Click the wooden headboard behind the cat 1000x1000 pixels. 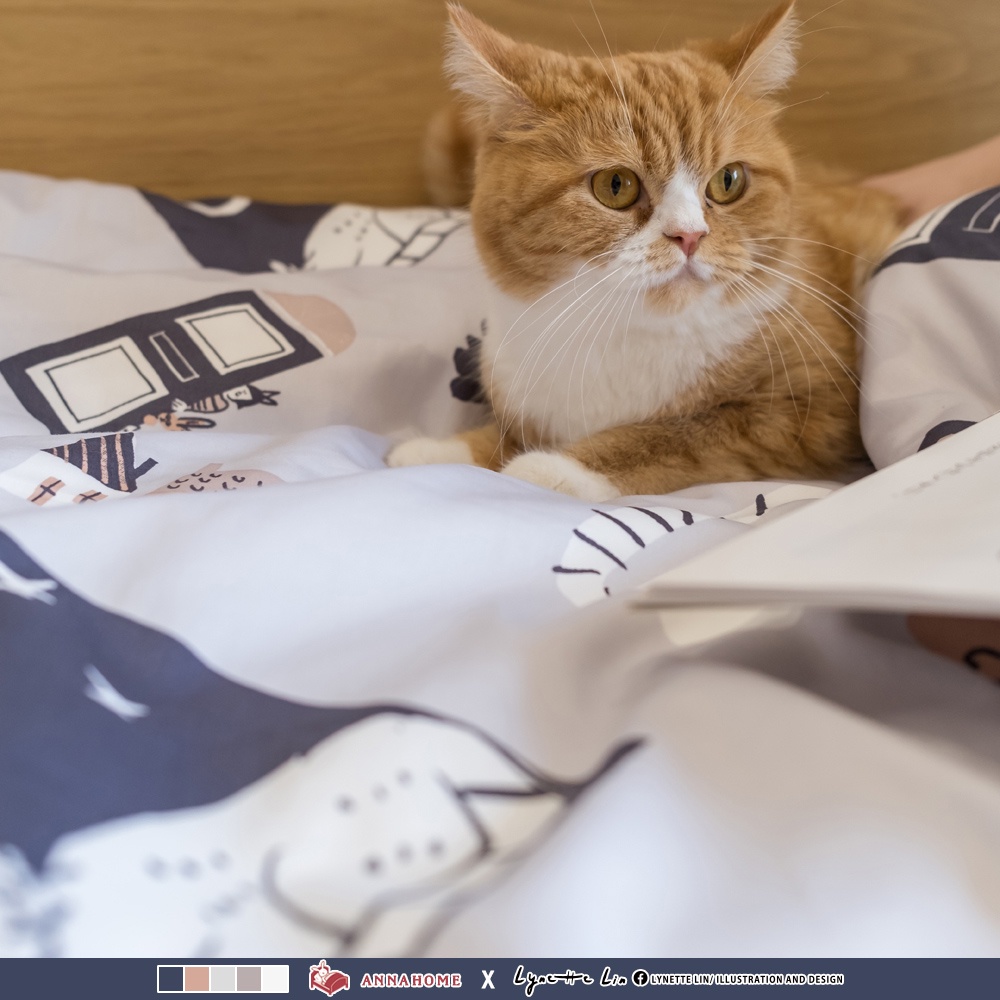pos(220,90)
